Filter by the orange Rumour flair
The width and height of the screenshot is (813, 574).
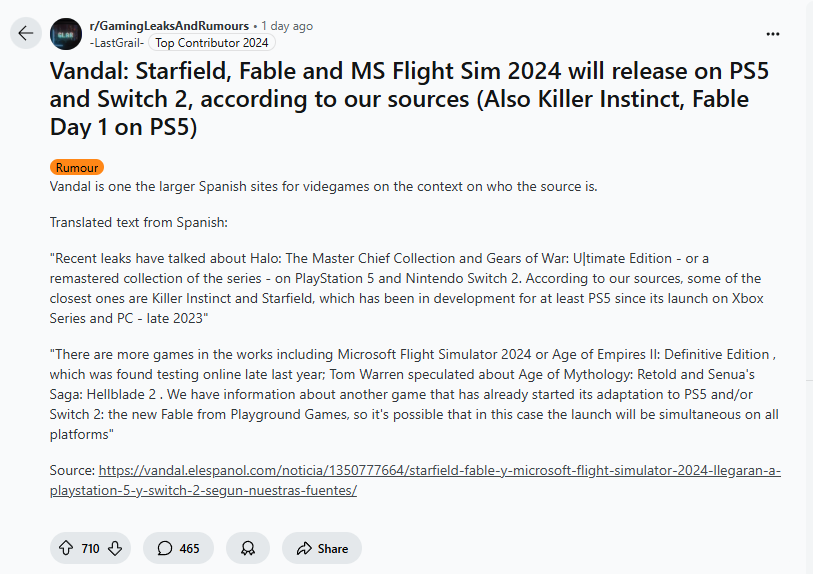[x=76, y=168]
